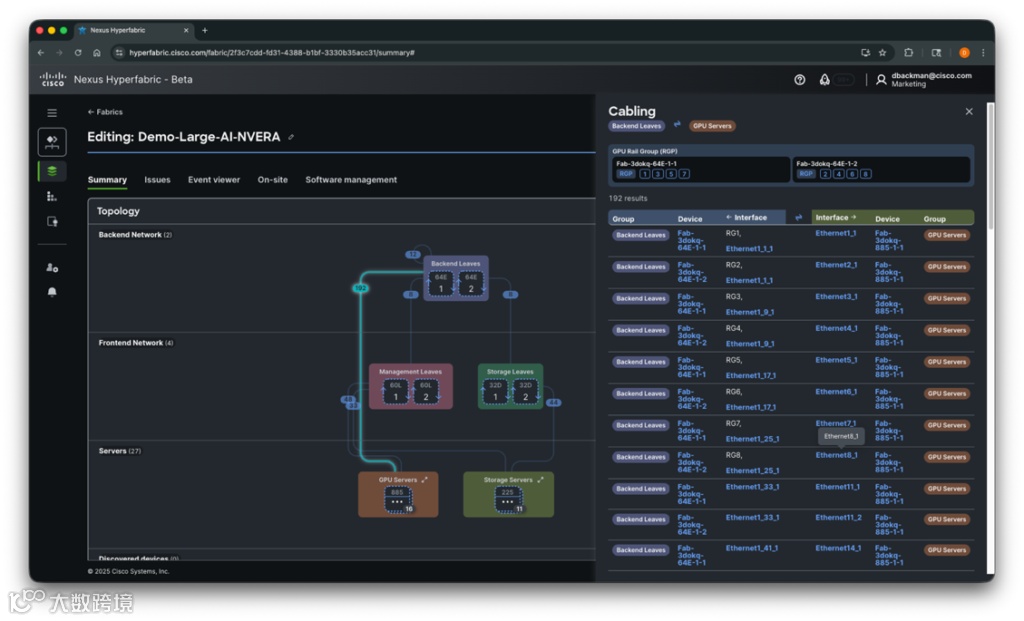Open the 225 storage server stack
This screenshot has width=1024, height=621.
[x=507, y=500]
